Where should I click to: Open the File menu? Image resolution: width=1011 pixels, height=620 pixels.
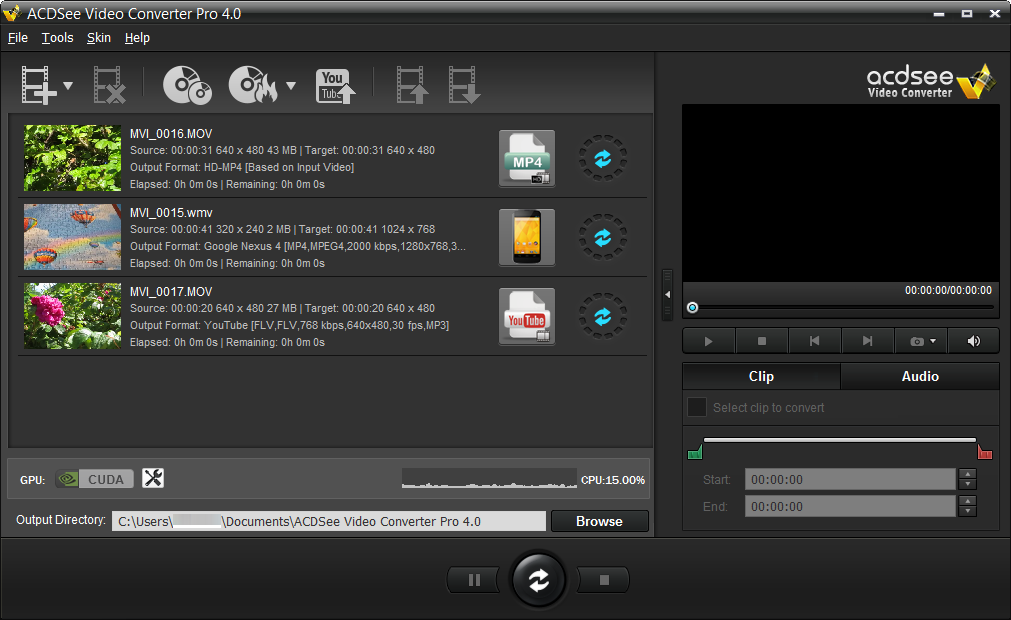point(18,38)
